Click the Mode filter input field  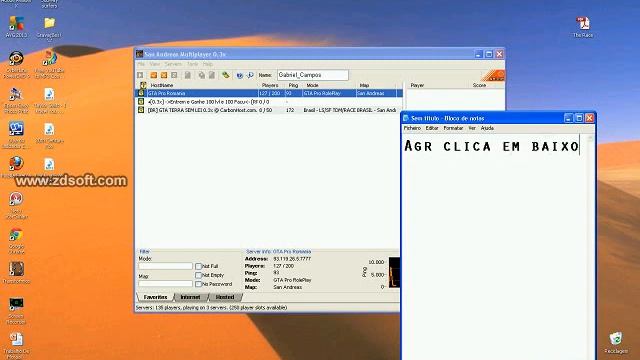pos(165,266)
